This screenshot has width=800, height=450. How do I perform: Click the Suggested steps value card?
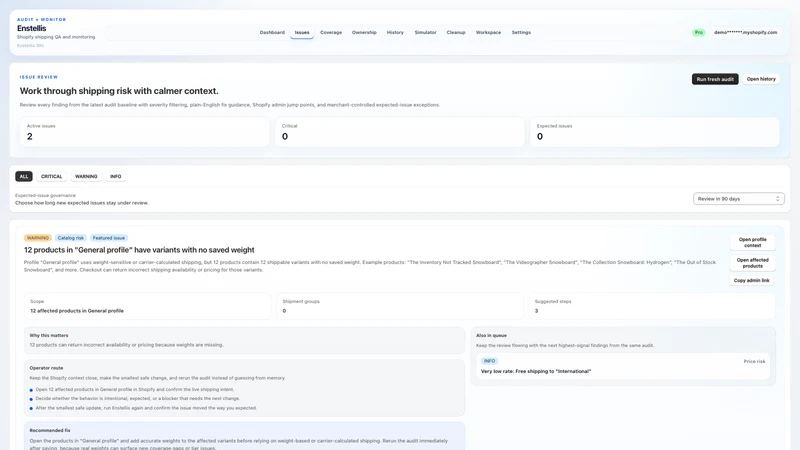coord(652,306)
